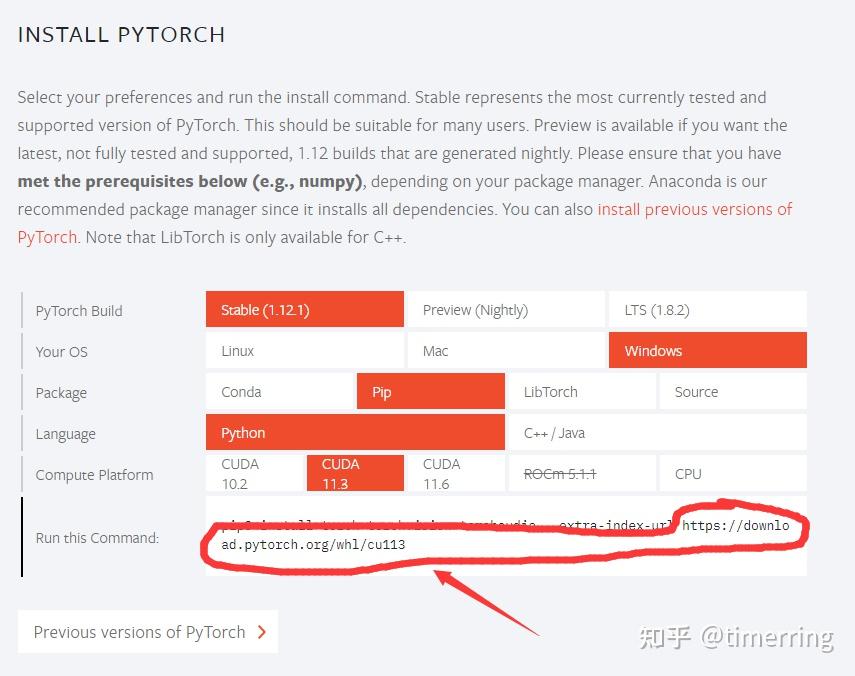This screenshot has height=676, width=855.
Task: Choose the LibTorch package option
Action: [581, 391]
